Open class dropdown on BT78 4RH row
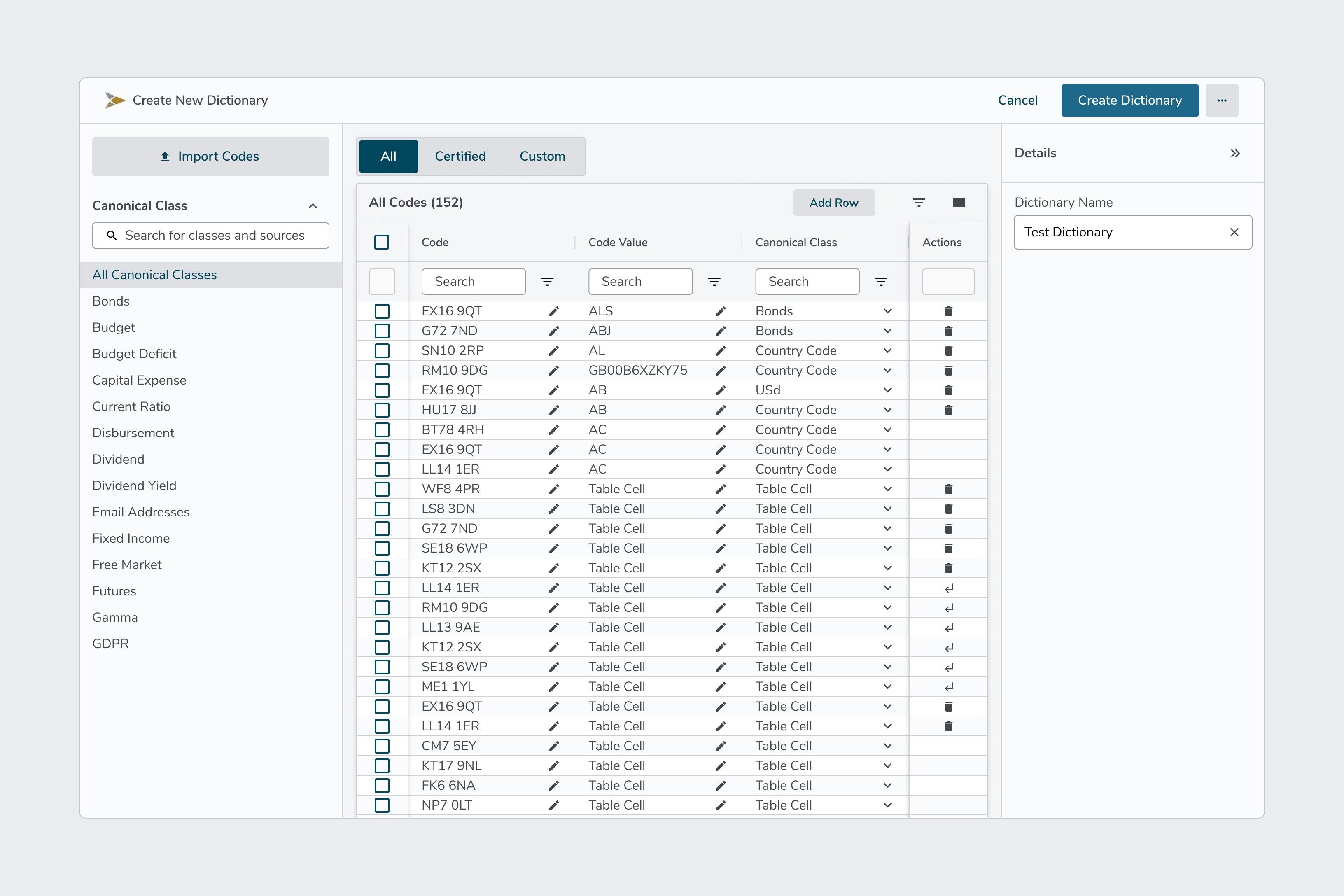Viewport: 1344px width, 896px height. [x=887, y=430]
